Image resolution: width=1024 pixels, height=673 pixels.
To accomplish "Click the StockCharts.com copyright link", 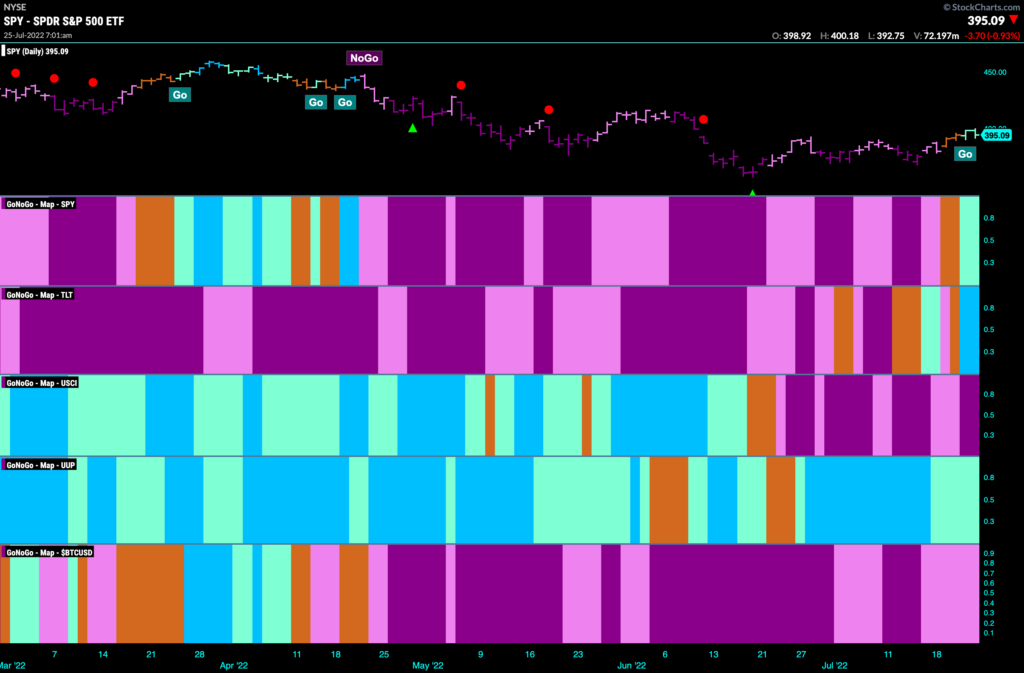I will [x=981, y=7].
